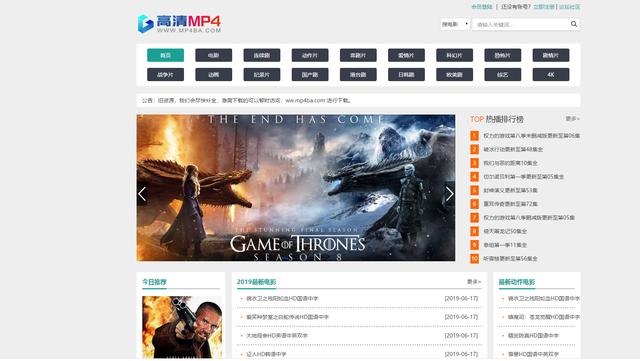Click the 最新动作电影 section heading
The image size is (640, 361).
(x=517, y=282)
